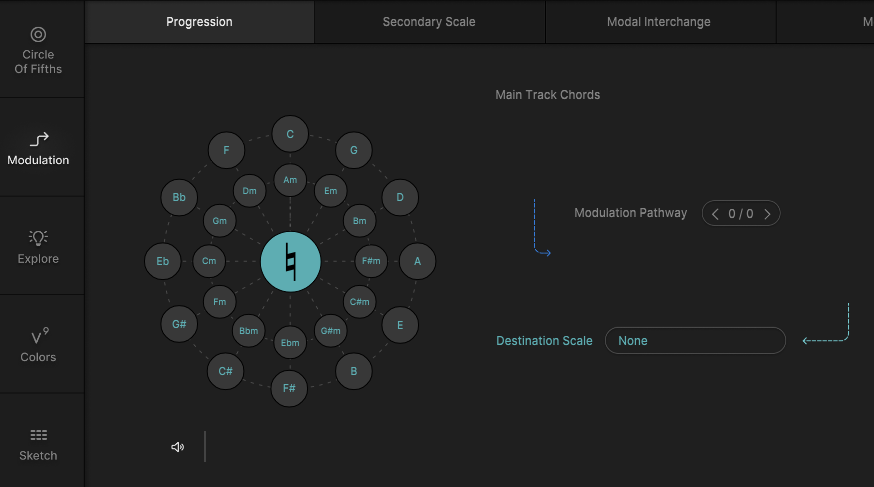Open the Explore lightbulb section
874x487 pixels.
[x=38, y=246]
